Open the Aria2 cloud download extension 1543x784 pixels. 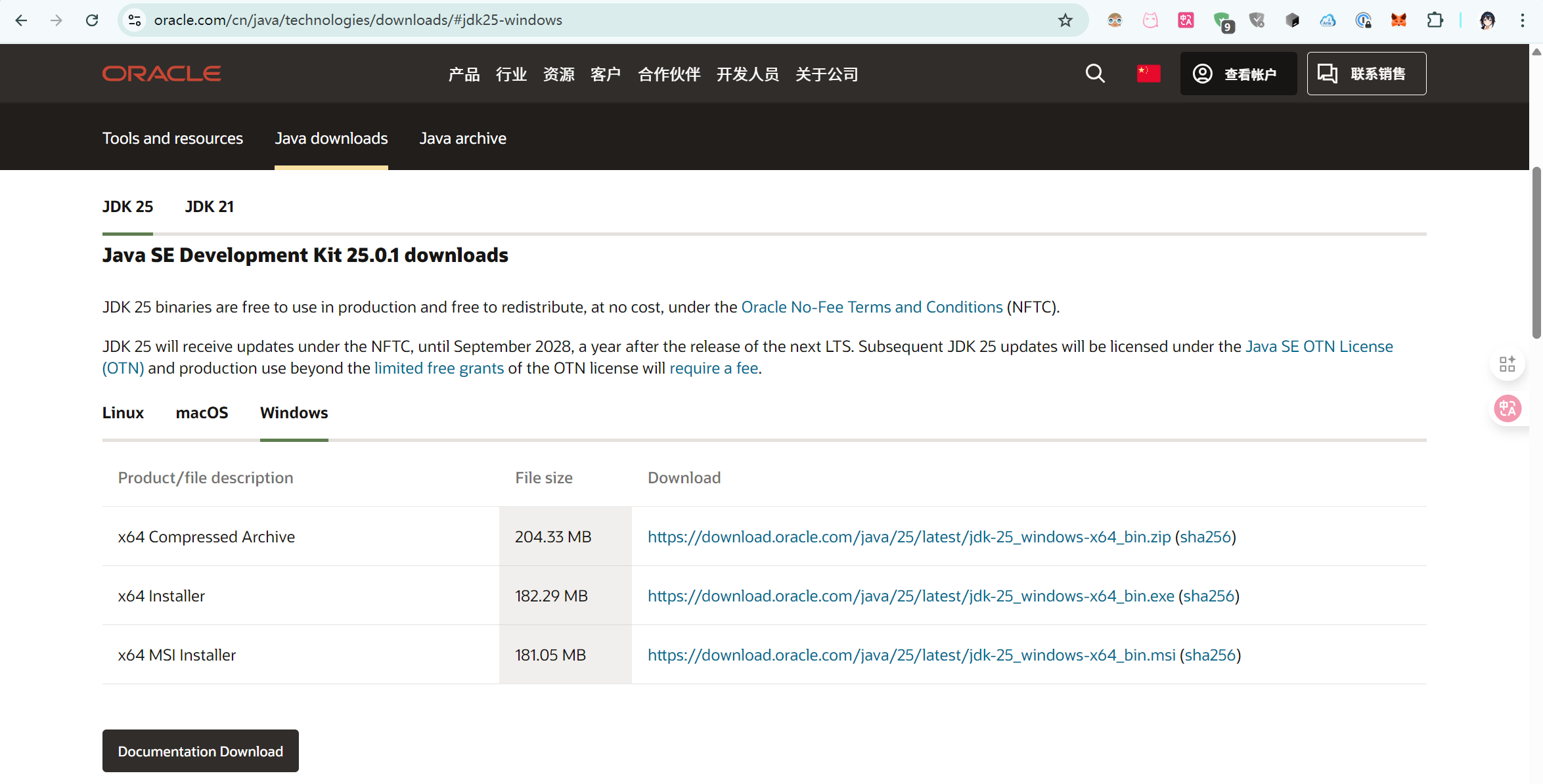point(1328,20)
